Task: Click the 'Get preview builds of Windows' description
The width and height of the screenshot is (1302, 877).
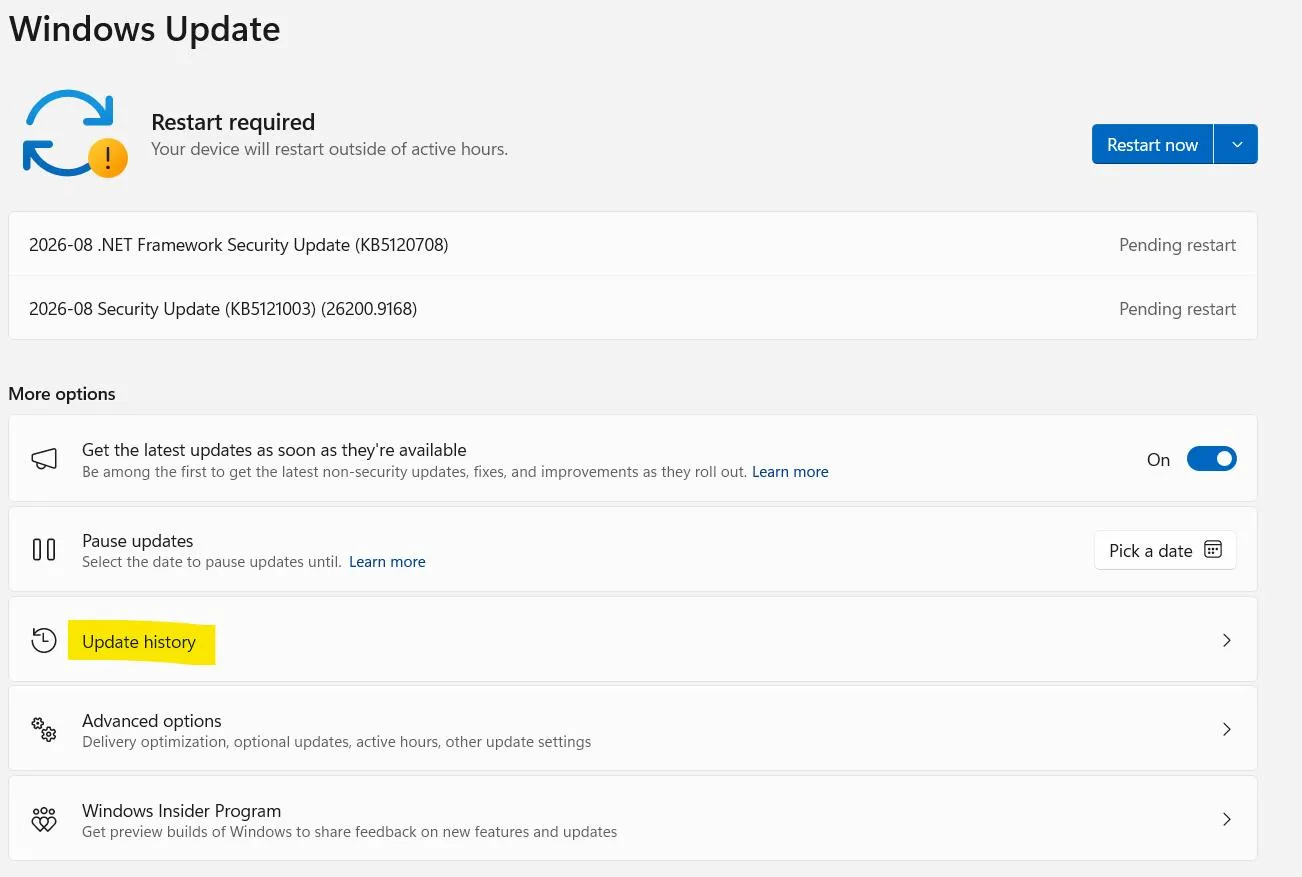Action: pyautogui.click(x=349, y=832)
